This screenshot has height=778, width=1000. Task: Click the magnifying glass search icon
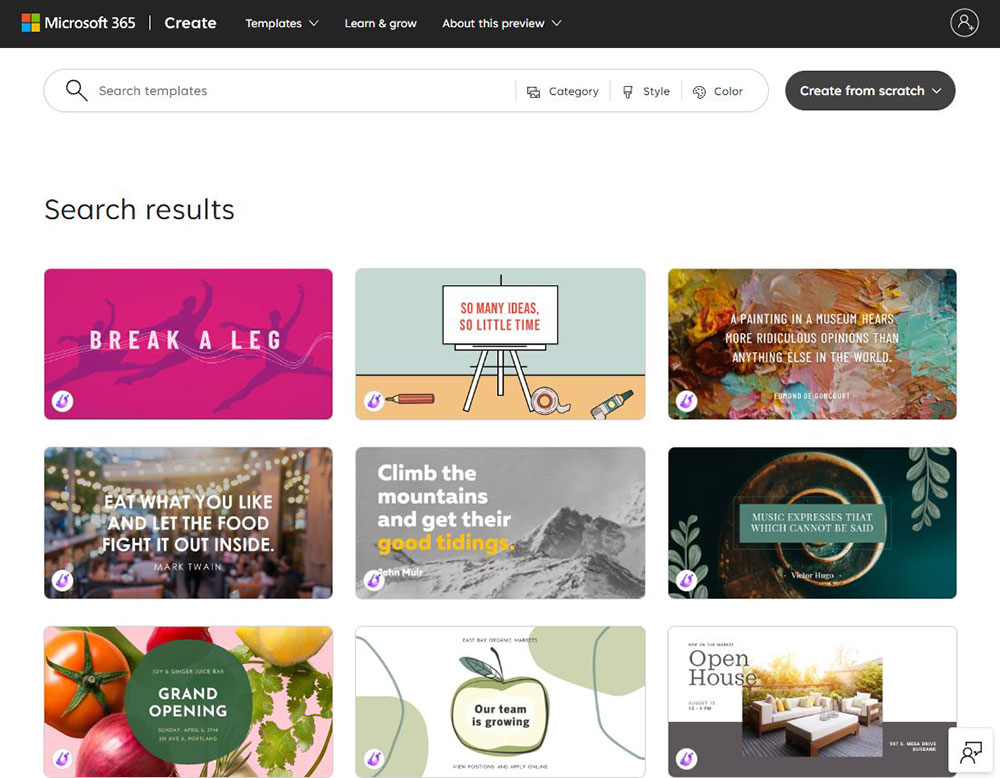(x=77, y=91)
